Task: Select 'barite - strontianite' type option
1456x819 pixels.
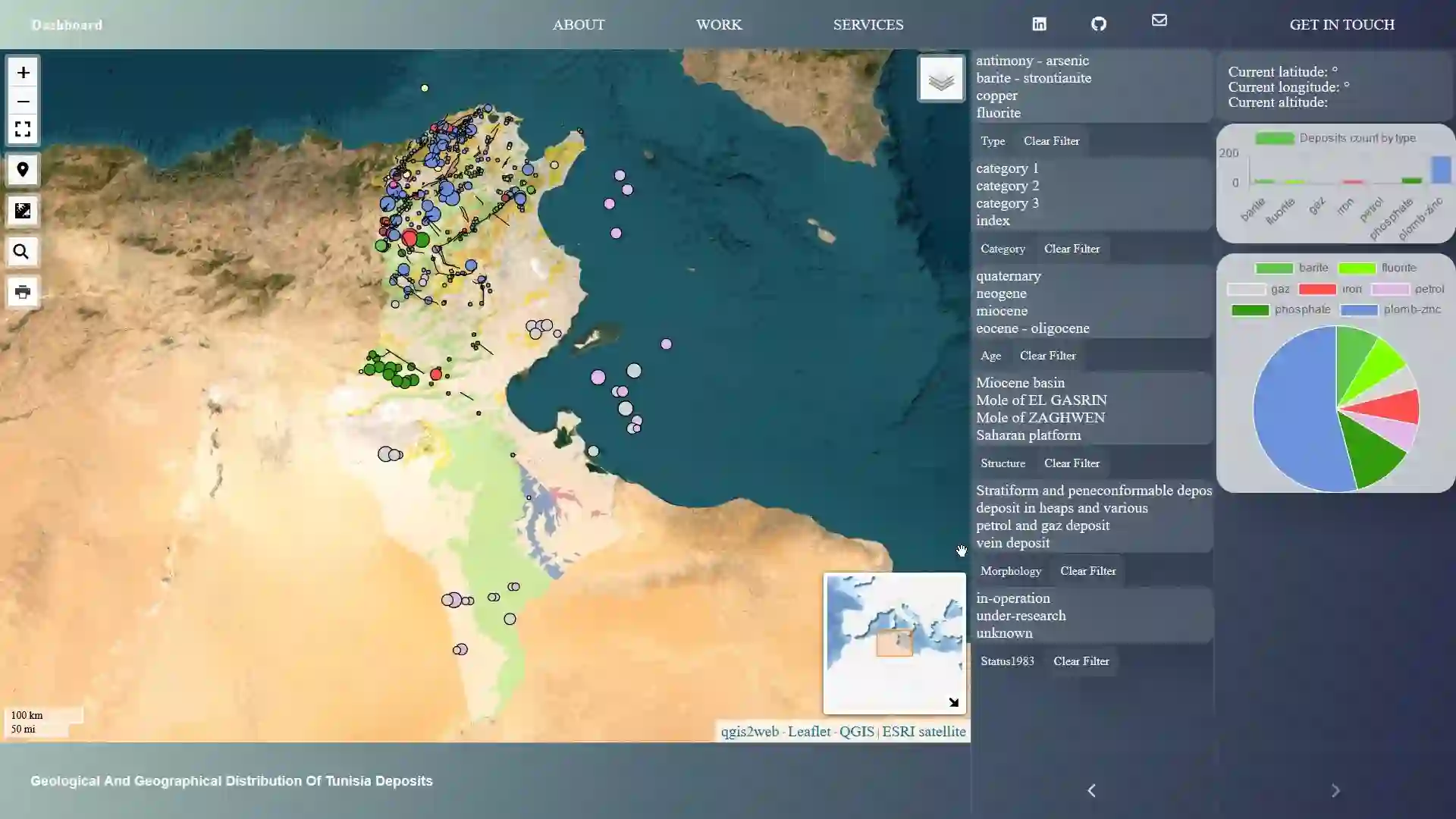Action: (x=1034, y=78)
